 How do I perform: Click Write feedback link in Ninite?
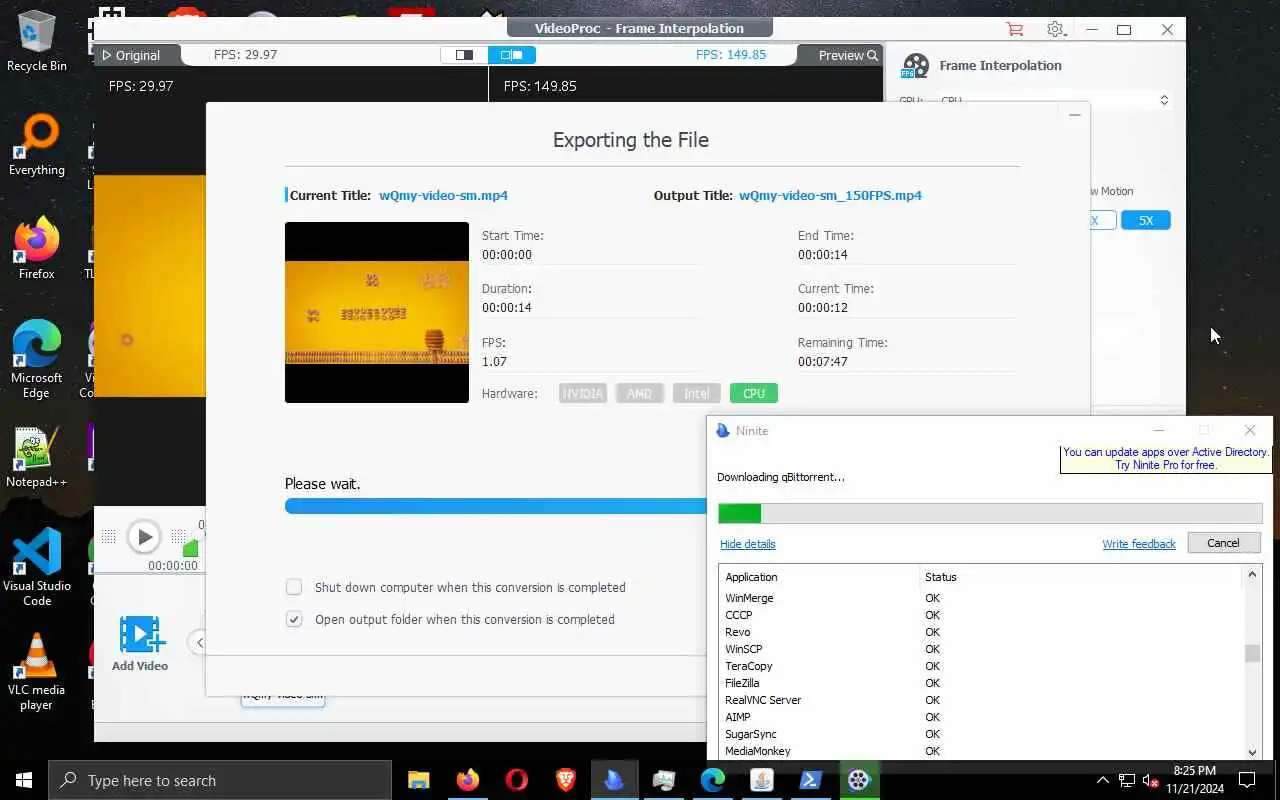pyautogui.click(x=1139, y=544)
